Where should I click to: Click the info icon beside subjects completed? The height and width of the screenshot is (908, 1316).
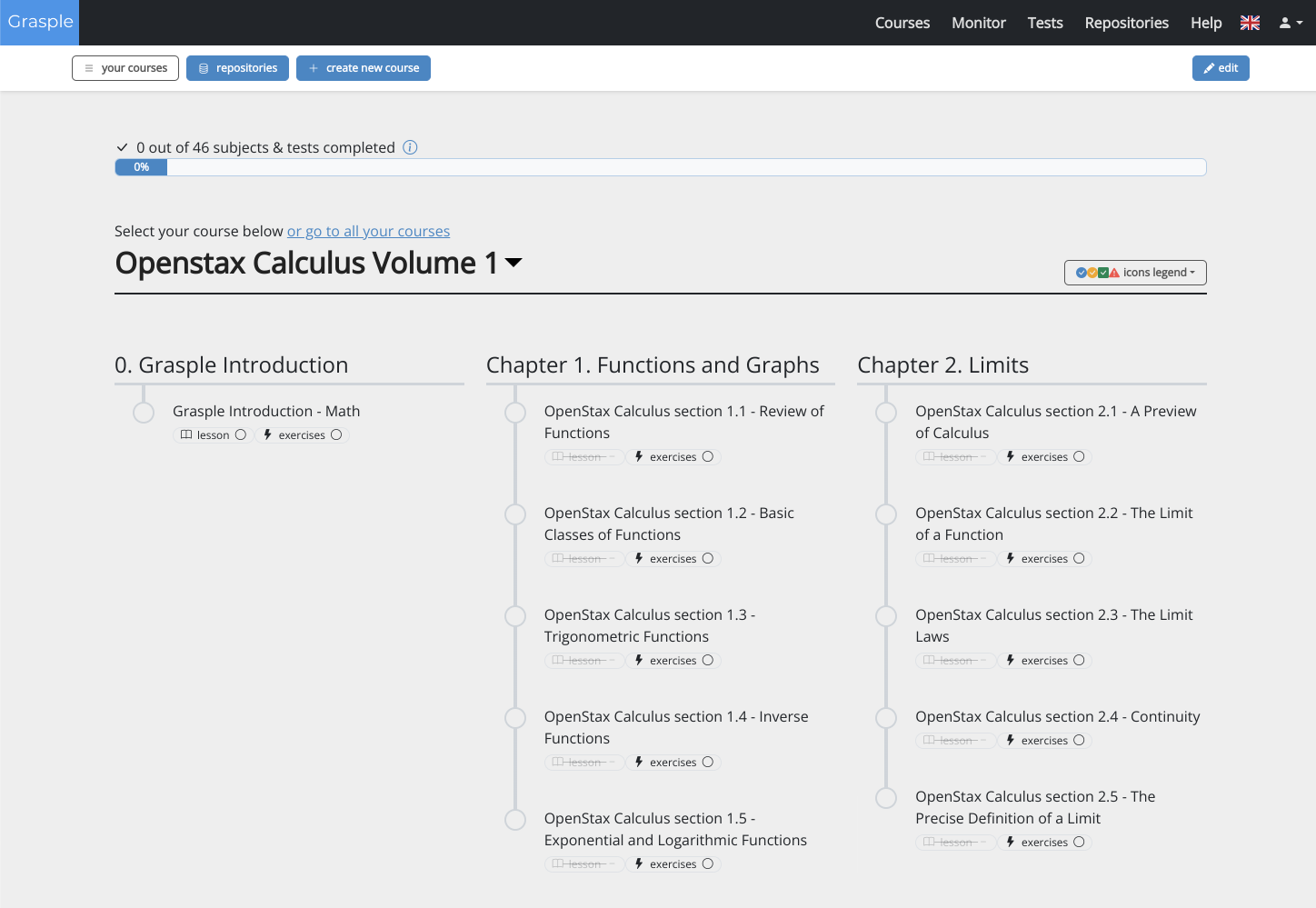coord(410,147)
